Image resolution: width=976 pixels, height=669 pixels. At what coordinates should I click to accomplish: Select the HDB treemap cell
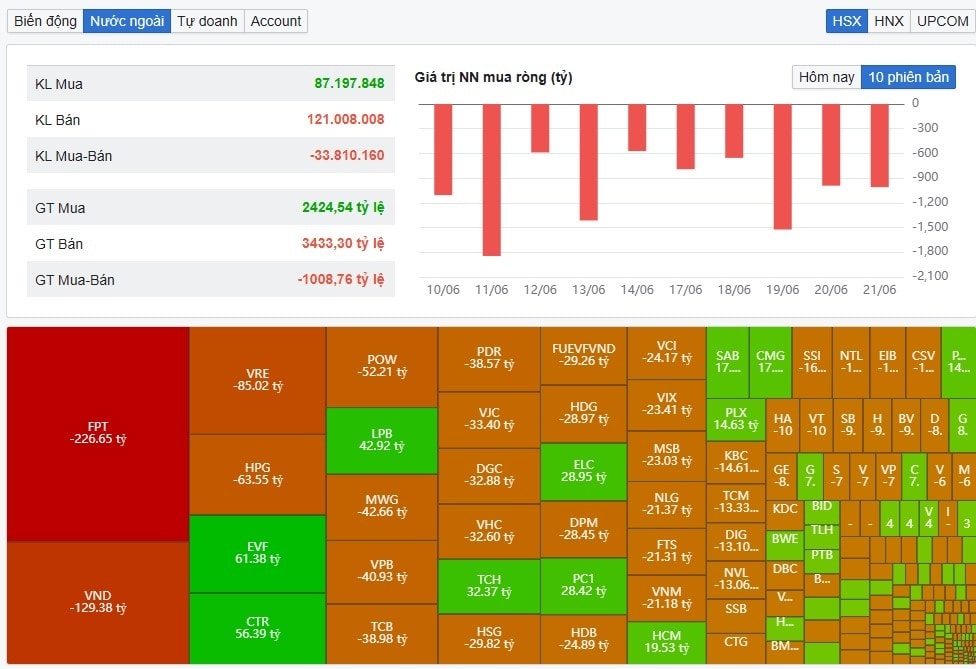(584, 639)
